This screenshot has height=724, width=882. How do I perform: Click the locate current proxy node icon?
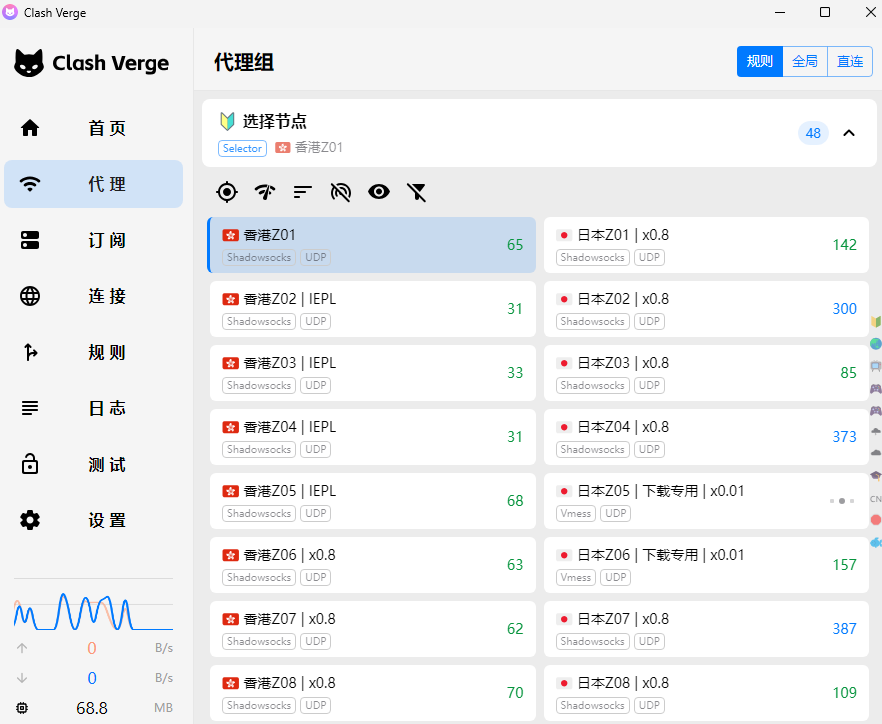(226, 191)
